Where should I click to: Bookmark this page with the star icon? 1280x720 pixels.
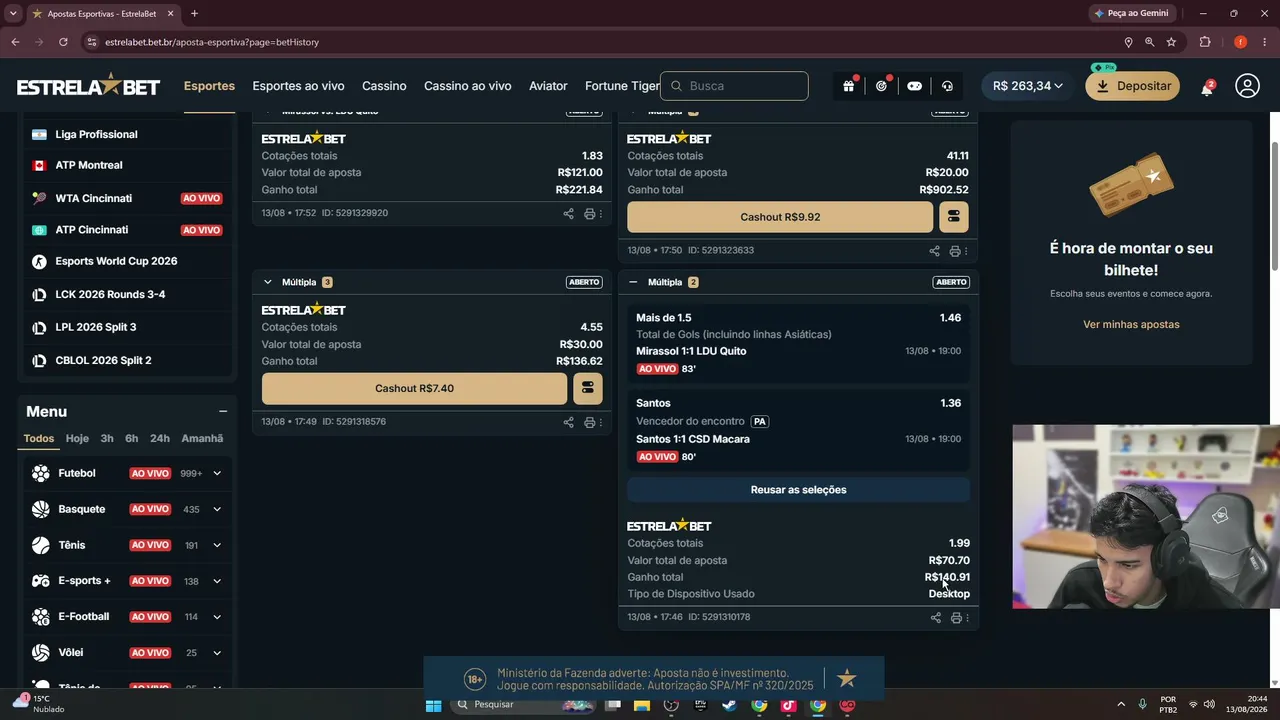1171,42
